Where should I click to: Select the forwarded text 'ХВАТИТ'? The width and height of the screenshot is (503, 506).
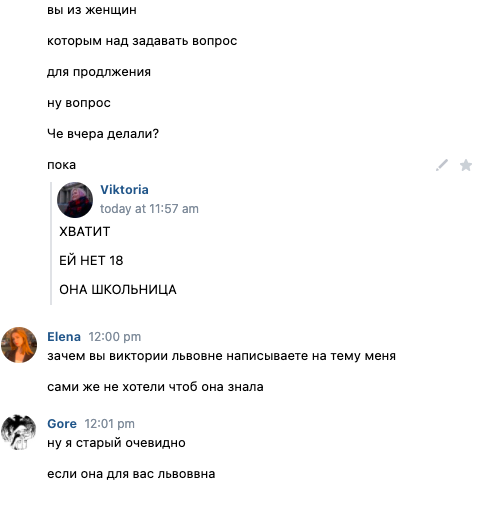(84, 231)
